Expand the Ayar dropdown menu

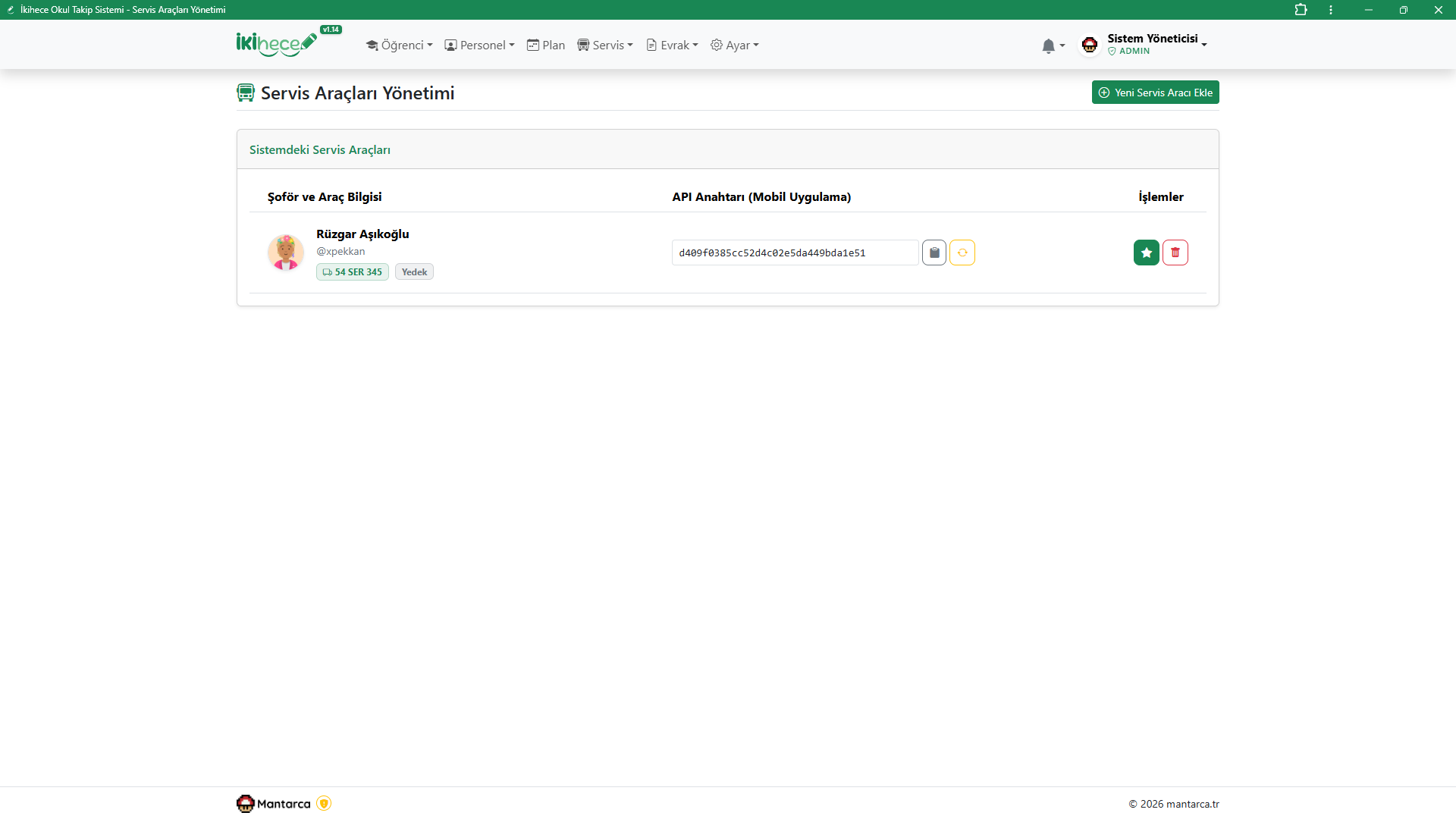(735, 45)
